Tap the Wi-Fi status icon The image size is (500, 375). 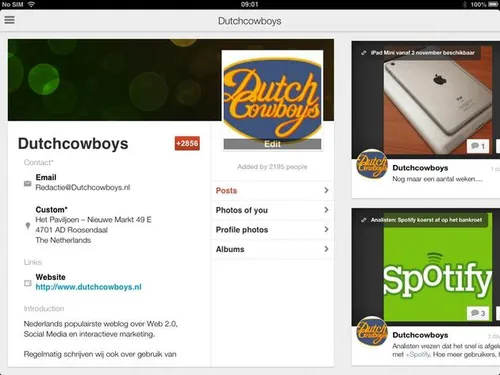31,4
